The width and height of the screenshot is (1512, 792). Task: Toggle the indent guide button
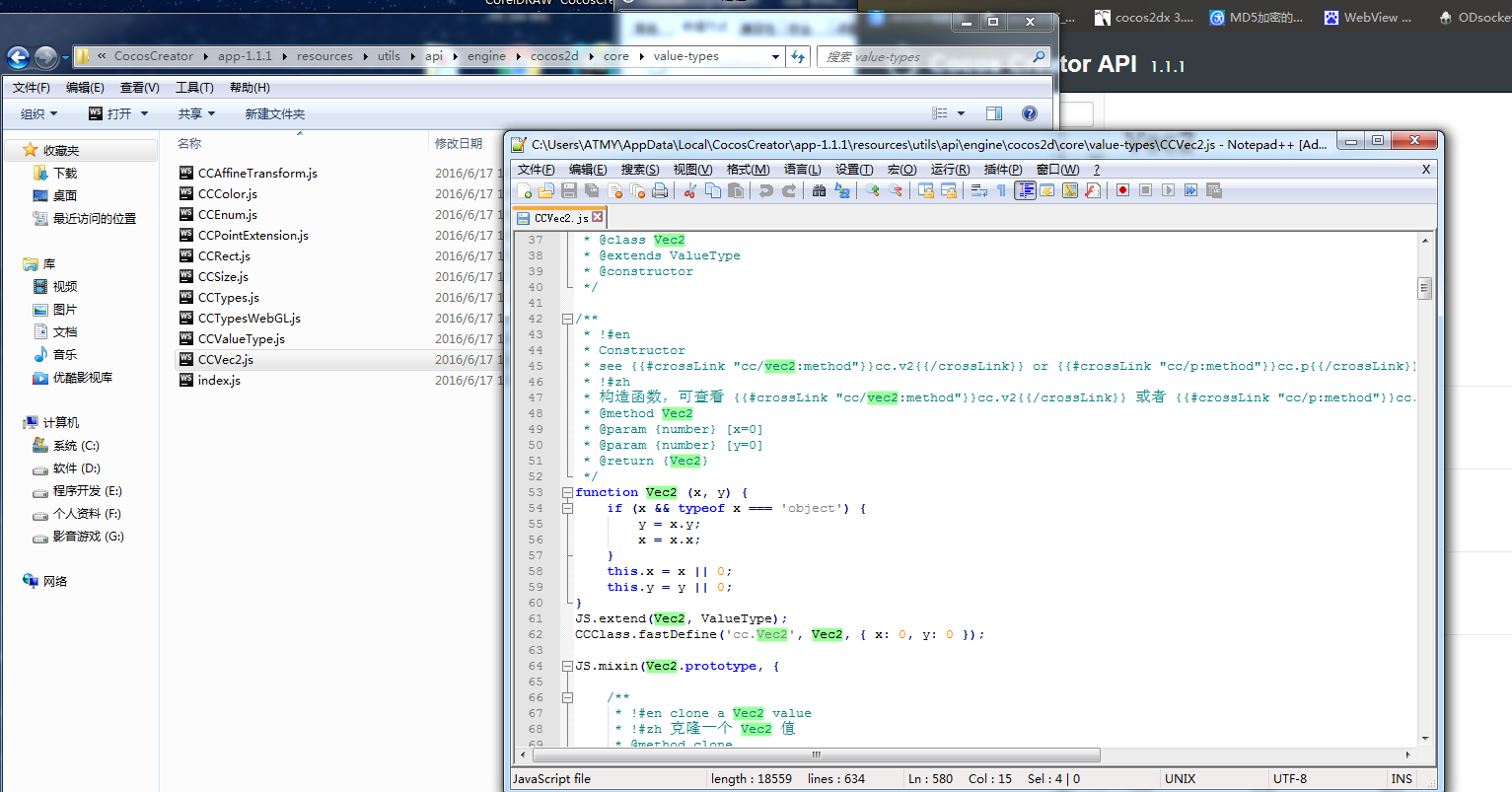tap(1025, 190)
